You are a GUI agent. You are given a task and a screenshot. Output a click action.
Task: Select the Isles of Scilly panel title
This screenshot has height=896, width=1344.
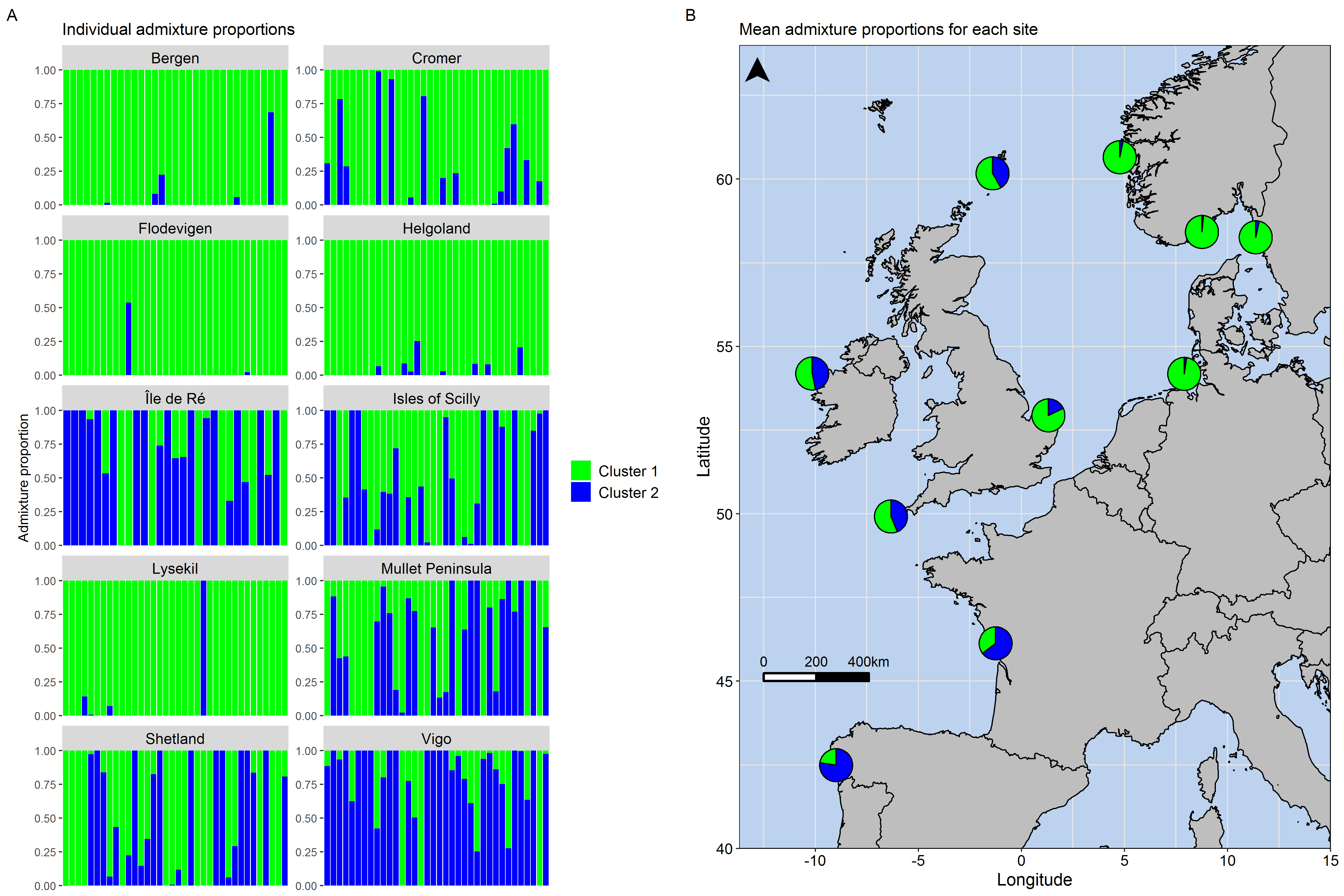436,398
